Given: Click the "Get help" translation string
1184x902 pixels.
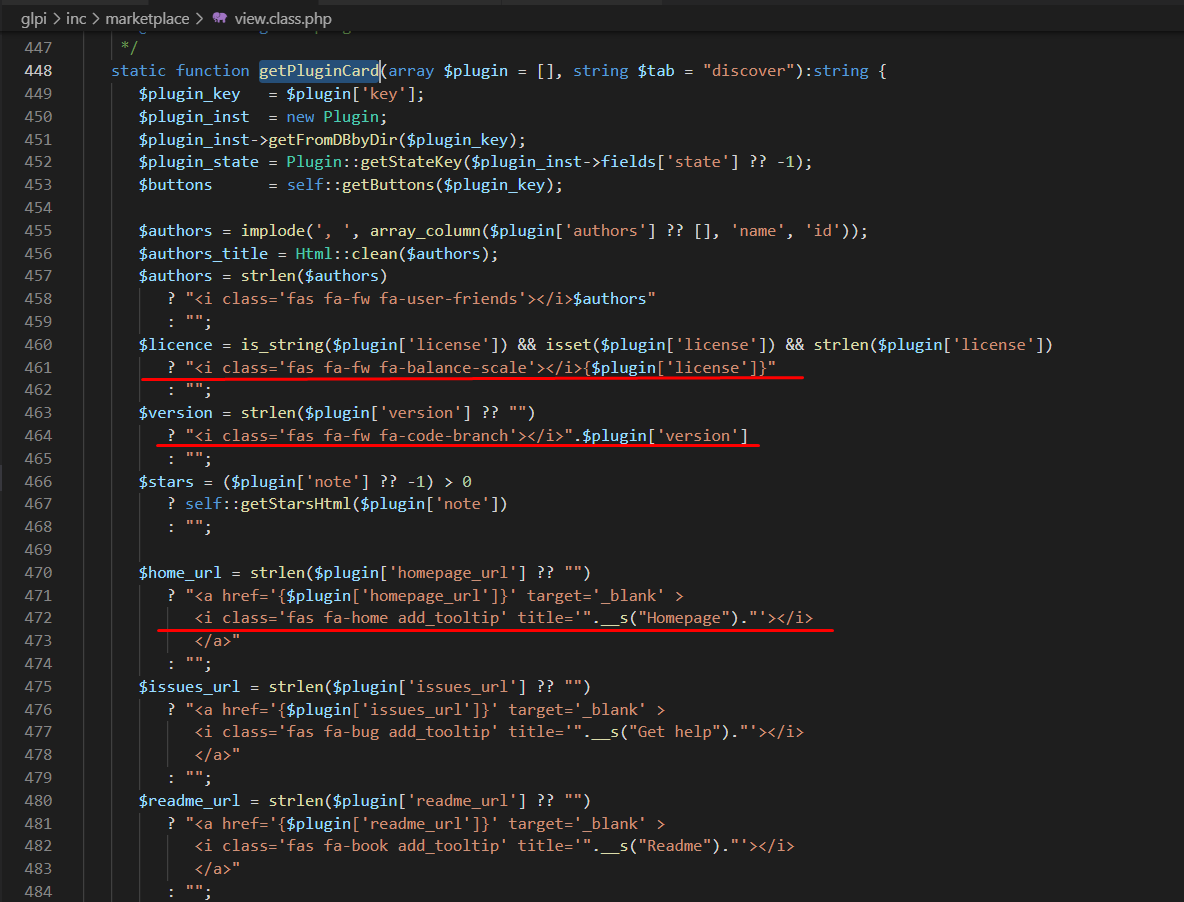Looking at the screenshot, I should (675, 732).
